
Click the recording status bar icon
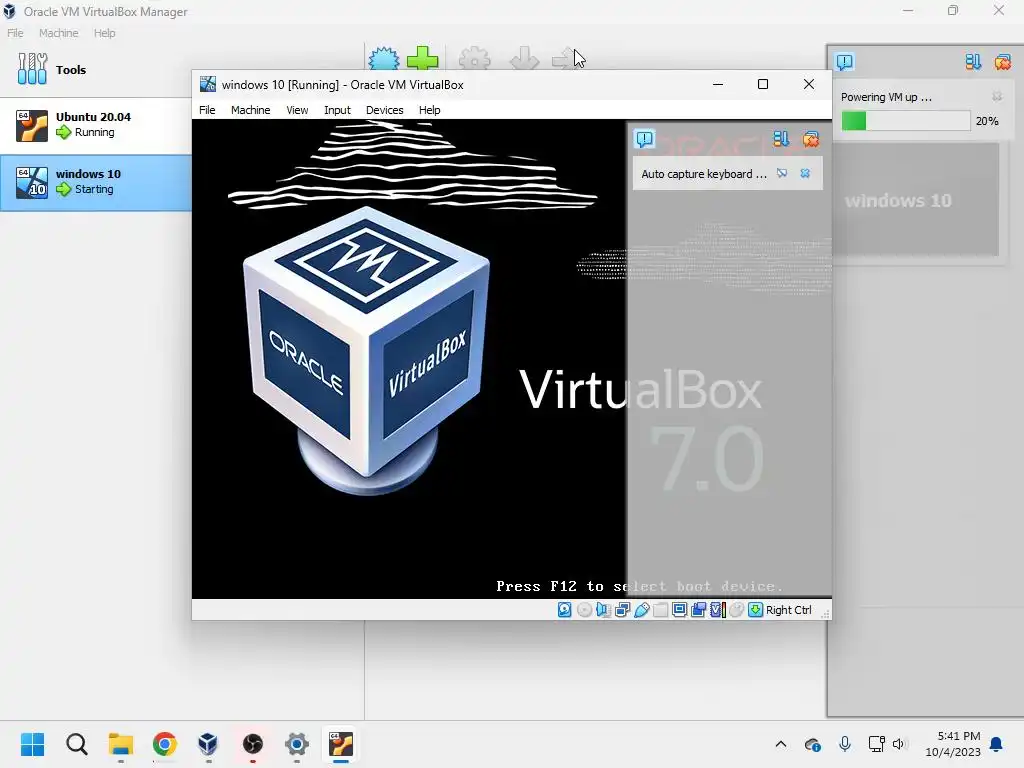click(698, 610)
